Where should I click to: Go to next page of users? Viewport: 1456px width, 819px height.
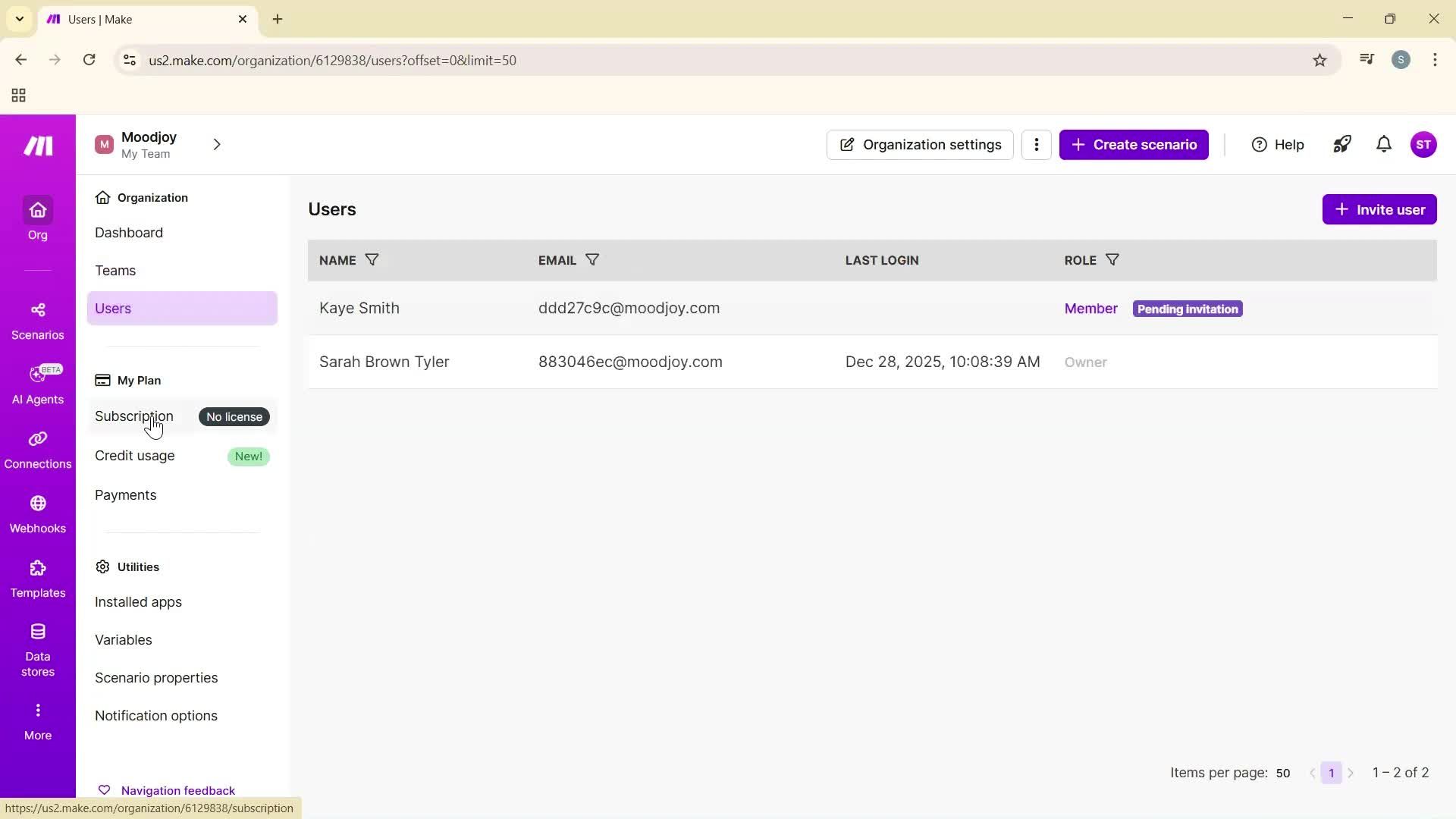pos(1352,773)
